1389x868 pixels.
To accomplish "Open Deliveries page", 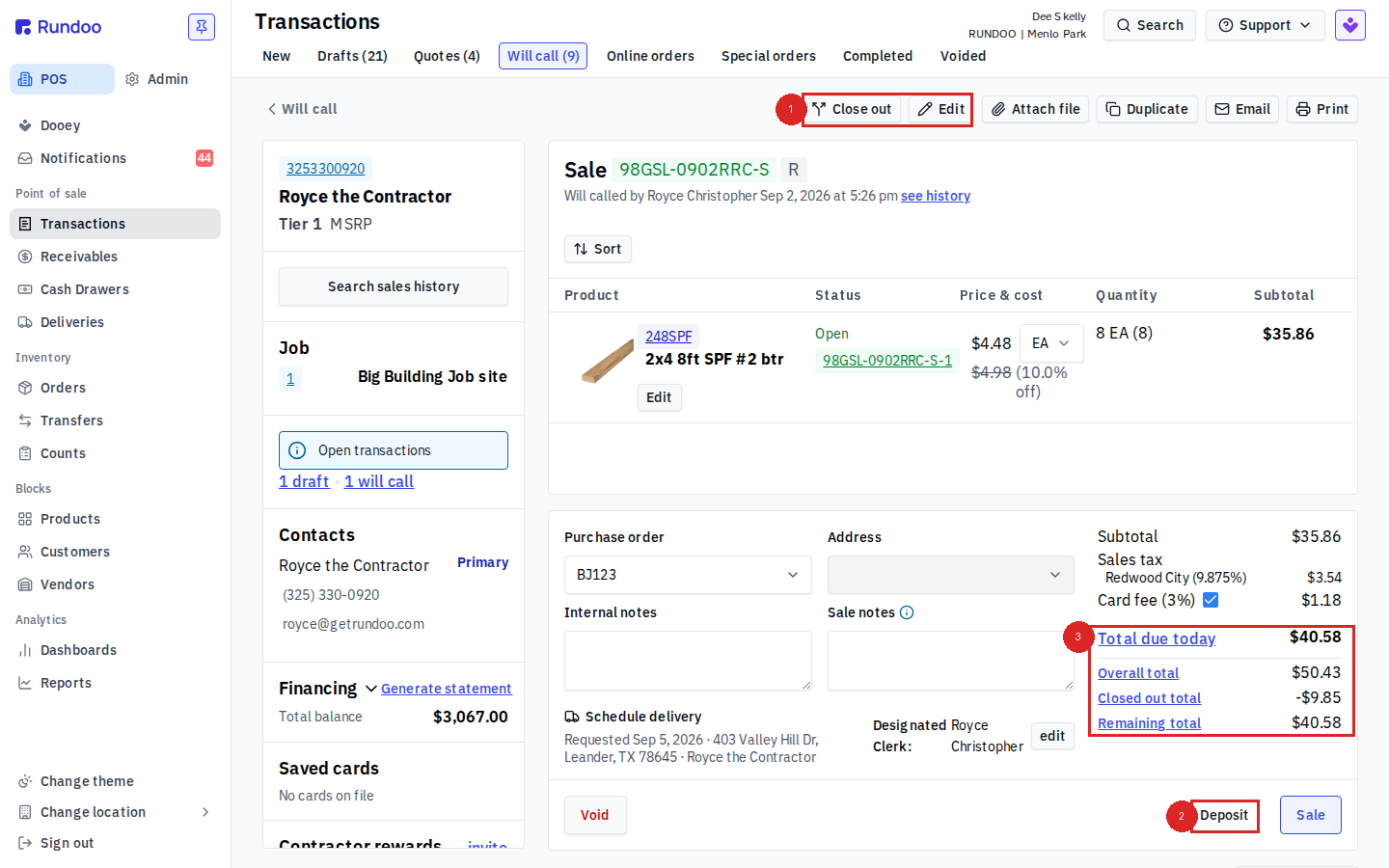I will click(71, 322).
